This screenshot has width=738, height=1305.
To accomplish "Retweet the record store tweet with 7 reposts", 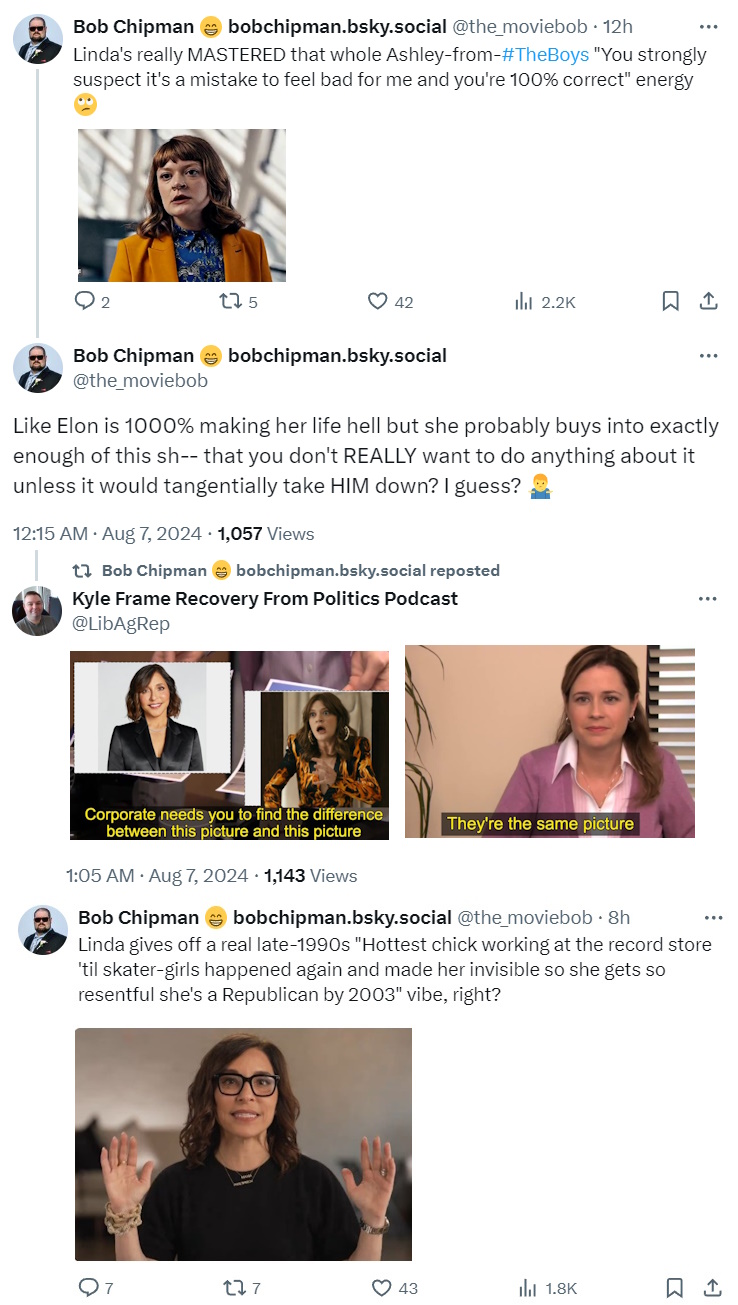I will [234, 1288].
